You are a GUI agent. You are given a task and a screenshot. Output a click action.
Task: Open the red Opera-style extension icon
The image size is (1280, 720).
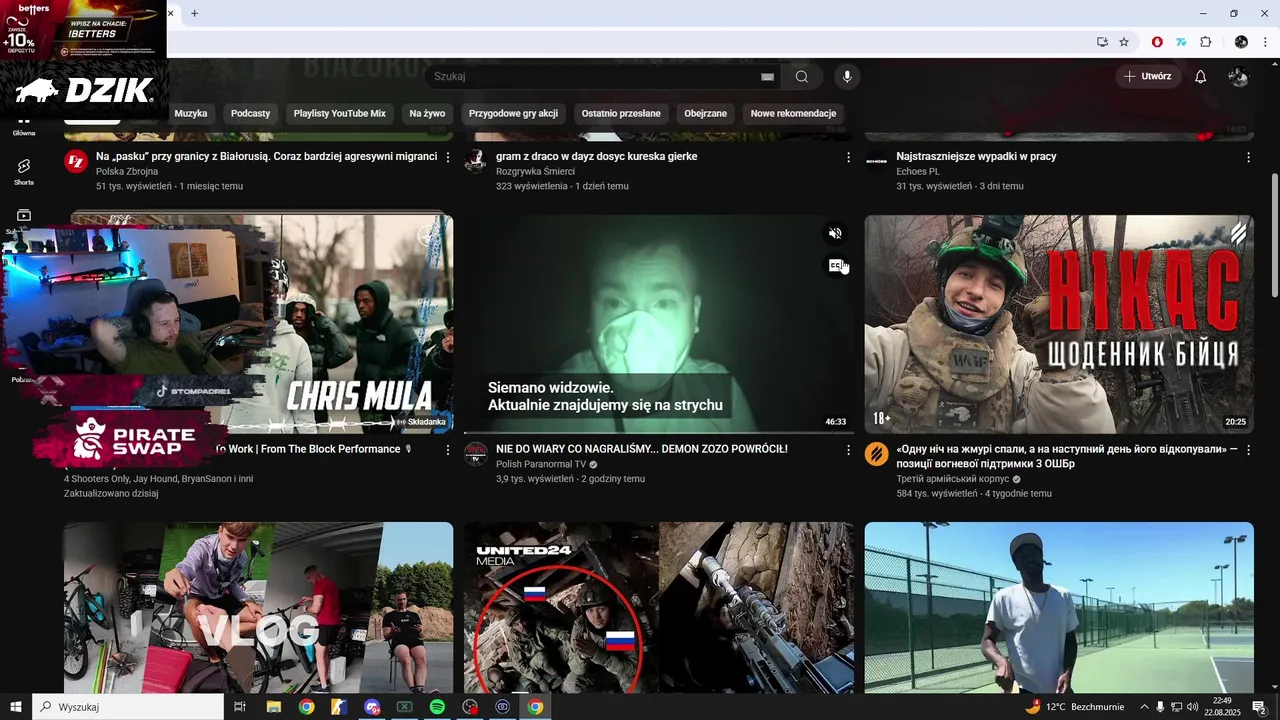tap(1157, 42)
